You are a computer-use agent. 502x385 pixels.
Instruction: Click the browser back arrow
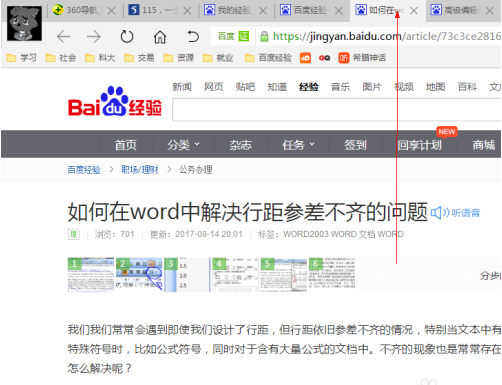tap(64, 37)
